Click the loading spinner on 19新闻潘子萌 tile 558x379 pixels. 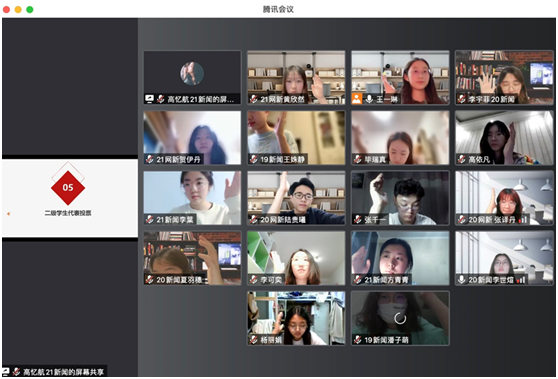(400, 318)
